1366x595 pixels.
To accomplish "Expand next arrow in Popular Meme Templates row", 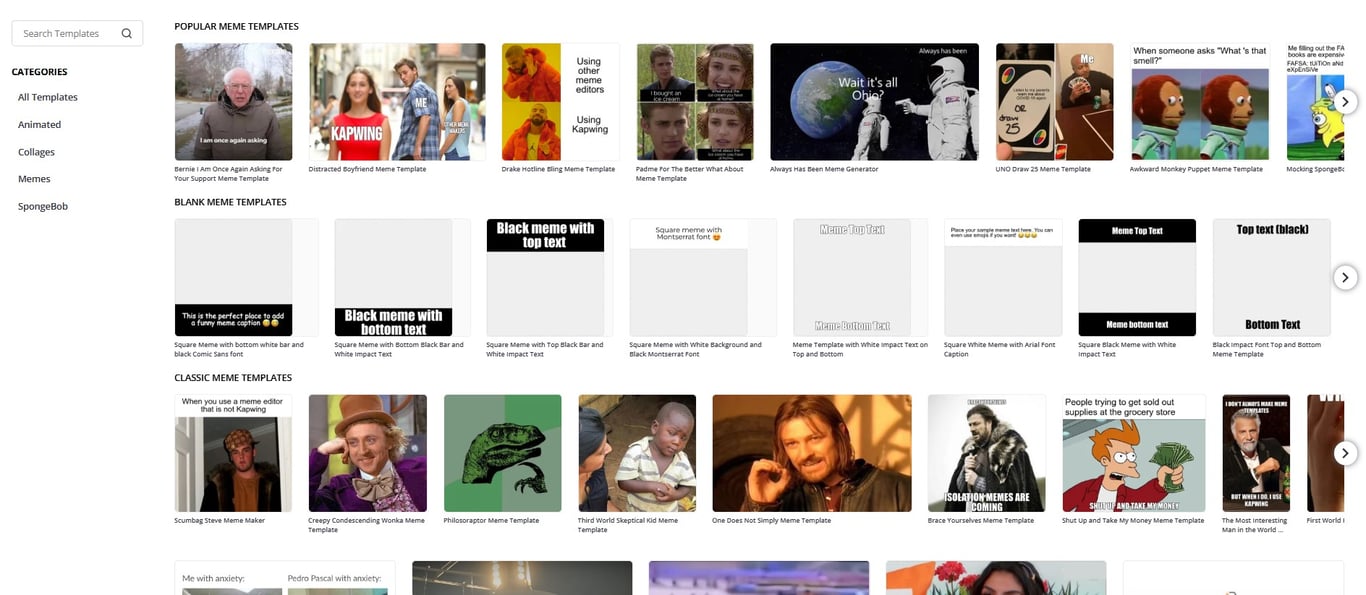I will pyautogui.click(x=1345, y=101).
